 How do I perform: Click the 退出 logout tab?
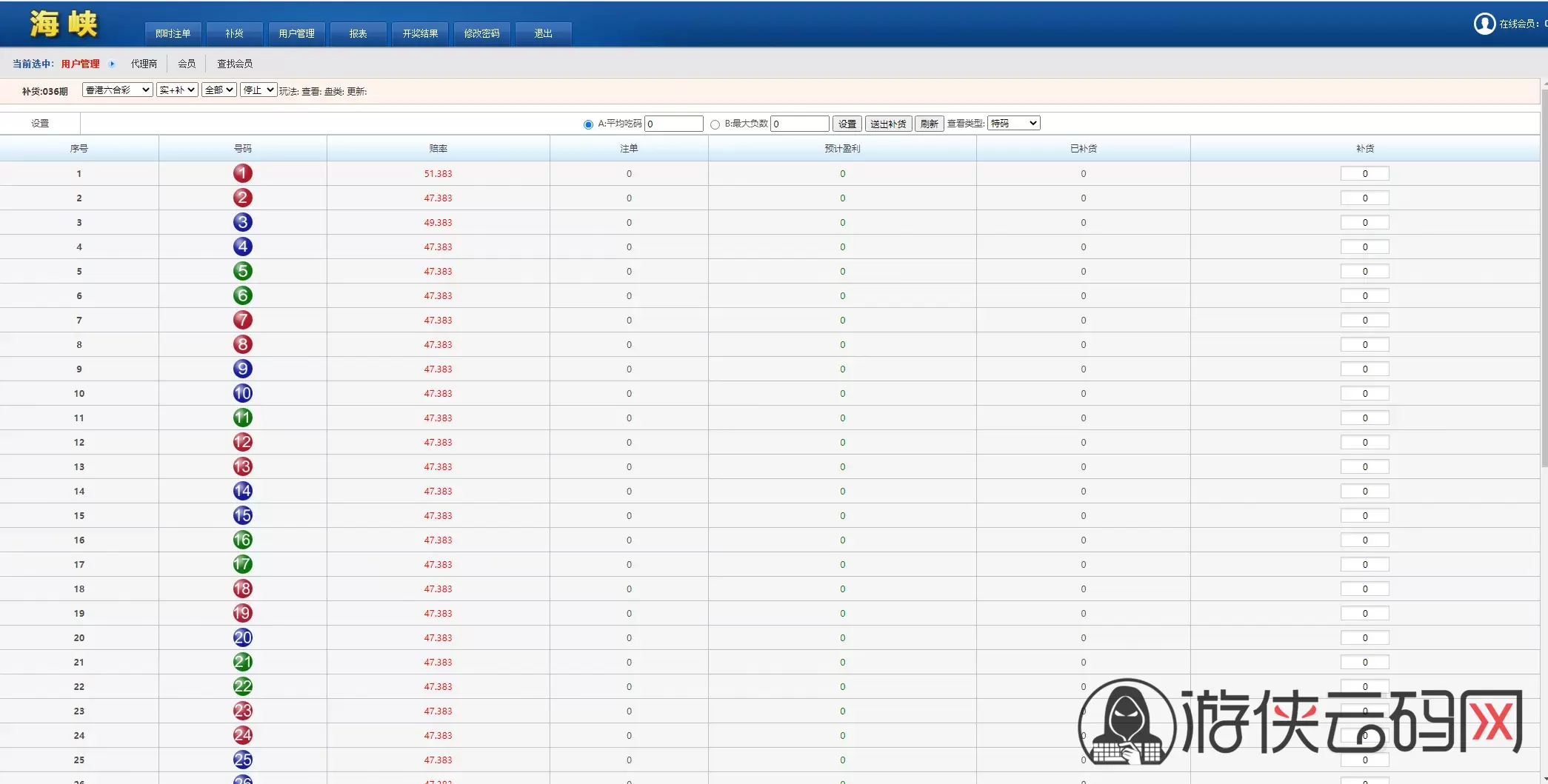[544, 33]
